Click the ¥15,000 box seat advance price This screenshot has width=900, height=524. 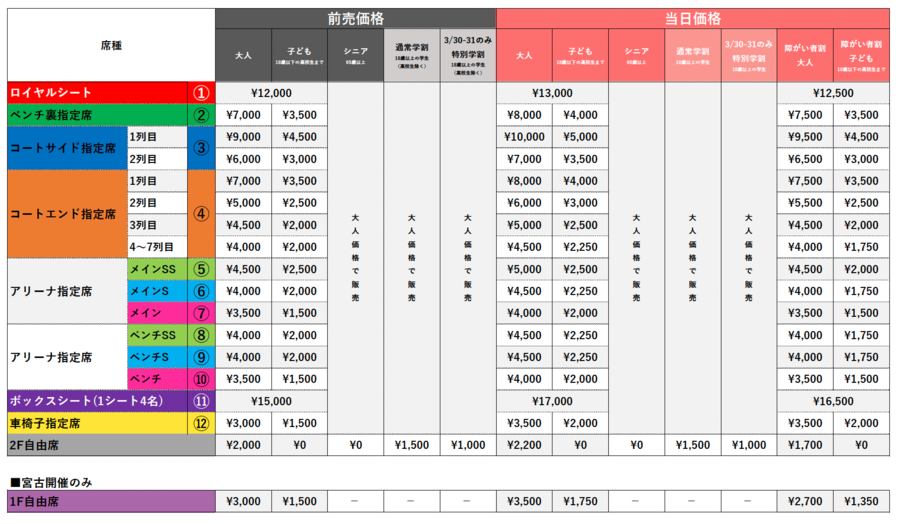pos(271,400)
